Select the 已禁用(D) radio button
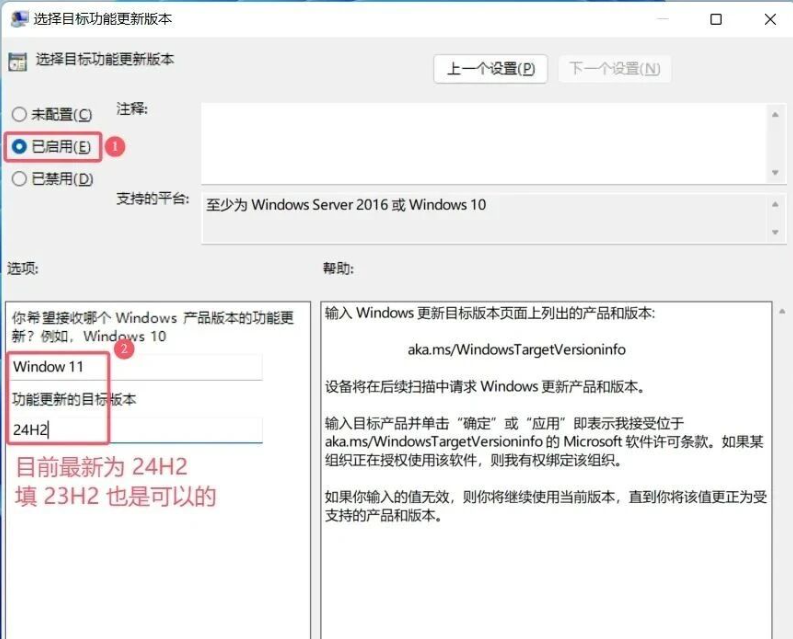 19,179
